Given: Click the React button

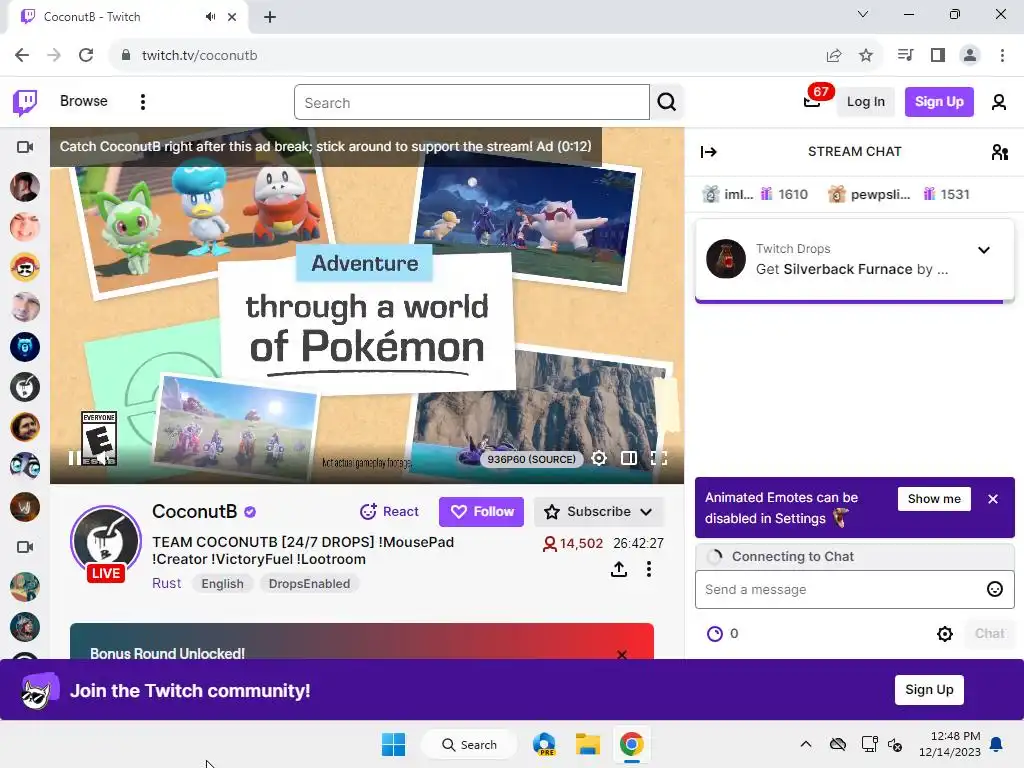Looking at the screenshot, I should [x=389, y=511].
